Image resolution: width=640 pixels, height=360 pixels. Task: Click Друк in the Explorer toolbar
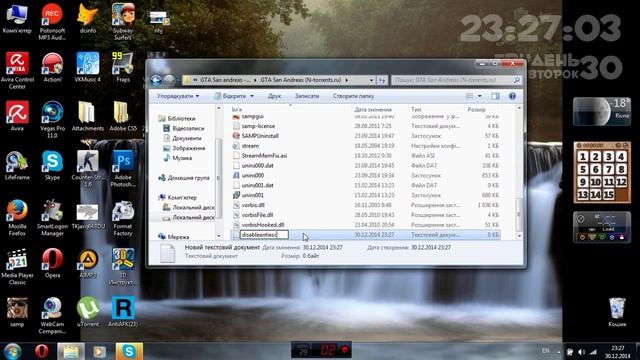click(x=274, y=96)
